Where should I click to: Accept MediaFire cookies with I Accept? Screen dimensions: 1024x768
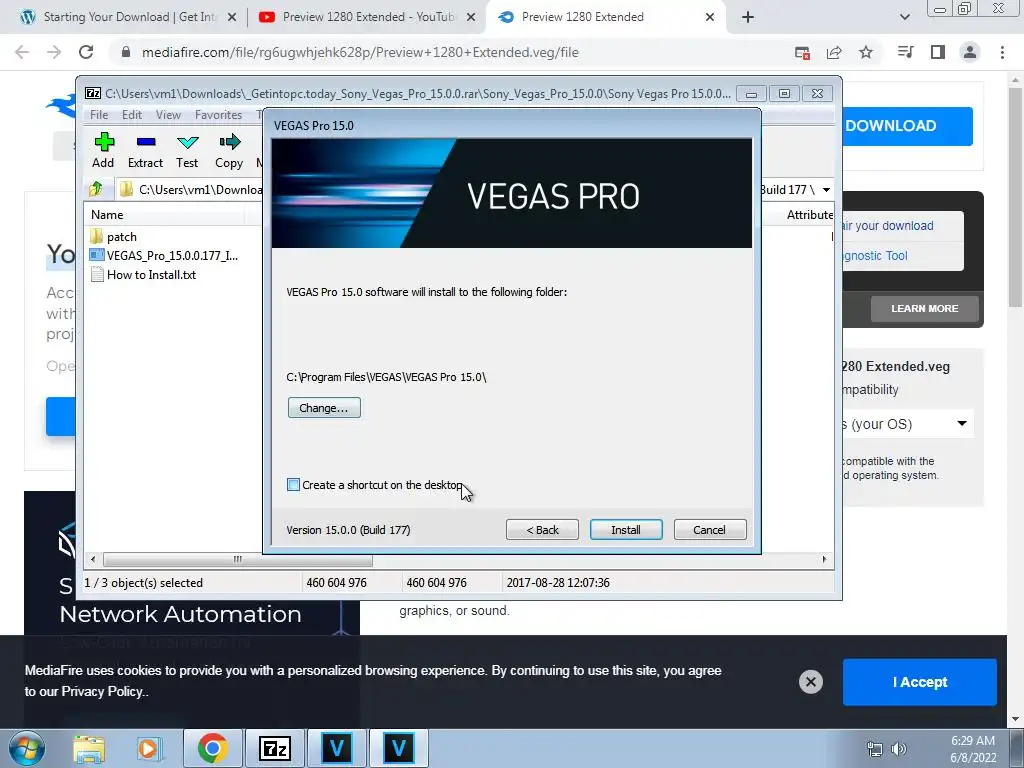click(920, 682)
